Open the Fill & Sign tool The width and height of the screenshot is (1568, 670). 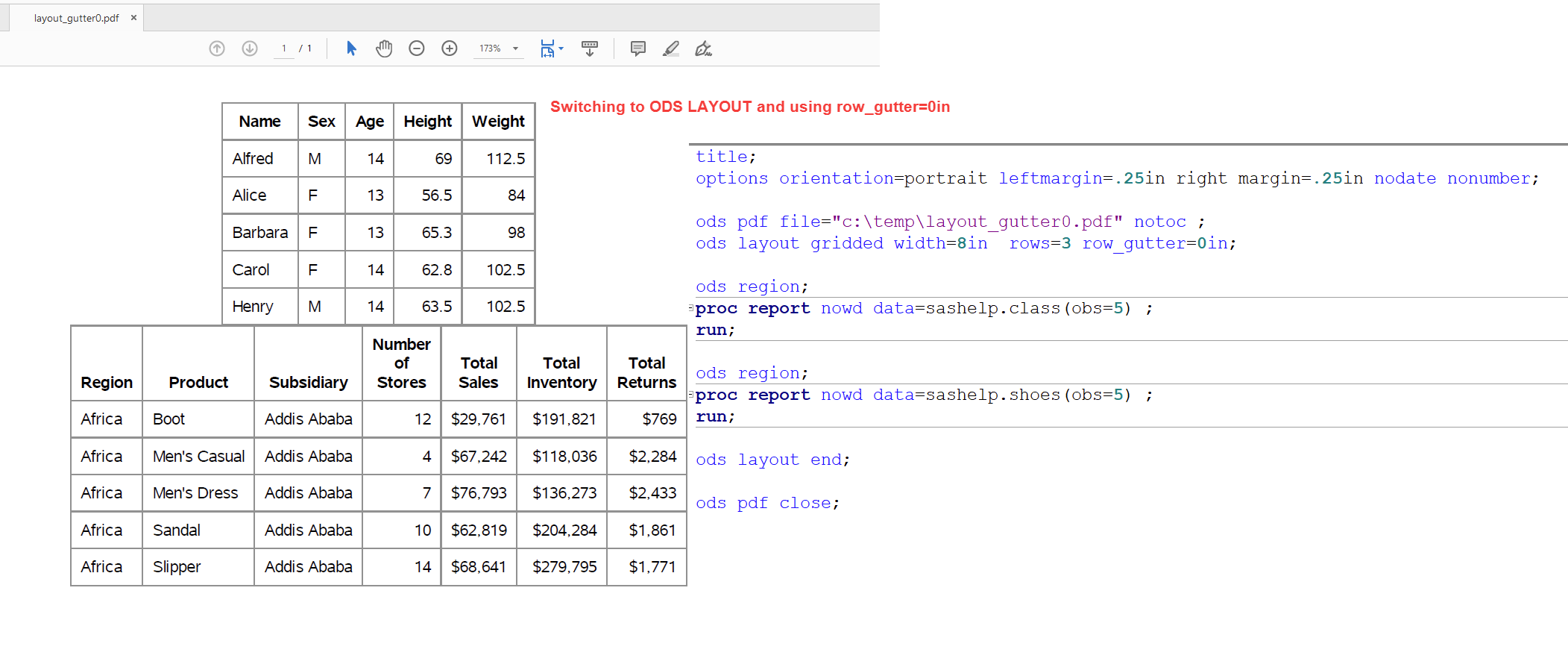click(x=703, y=48)
